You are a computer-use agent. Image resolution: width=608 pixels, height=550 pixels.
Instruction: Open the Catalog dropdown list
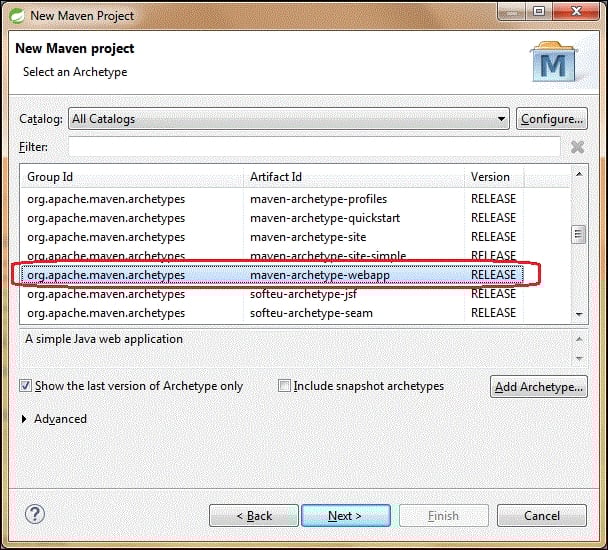(x=501, y=119)
